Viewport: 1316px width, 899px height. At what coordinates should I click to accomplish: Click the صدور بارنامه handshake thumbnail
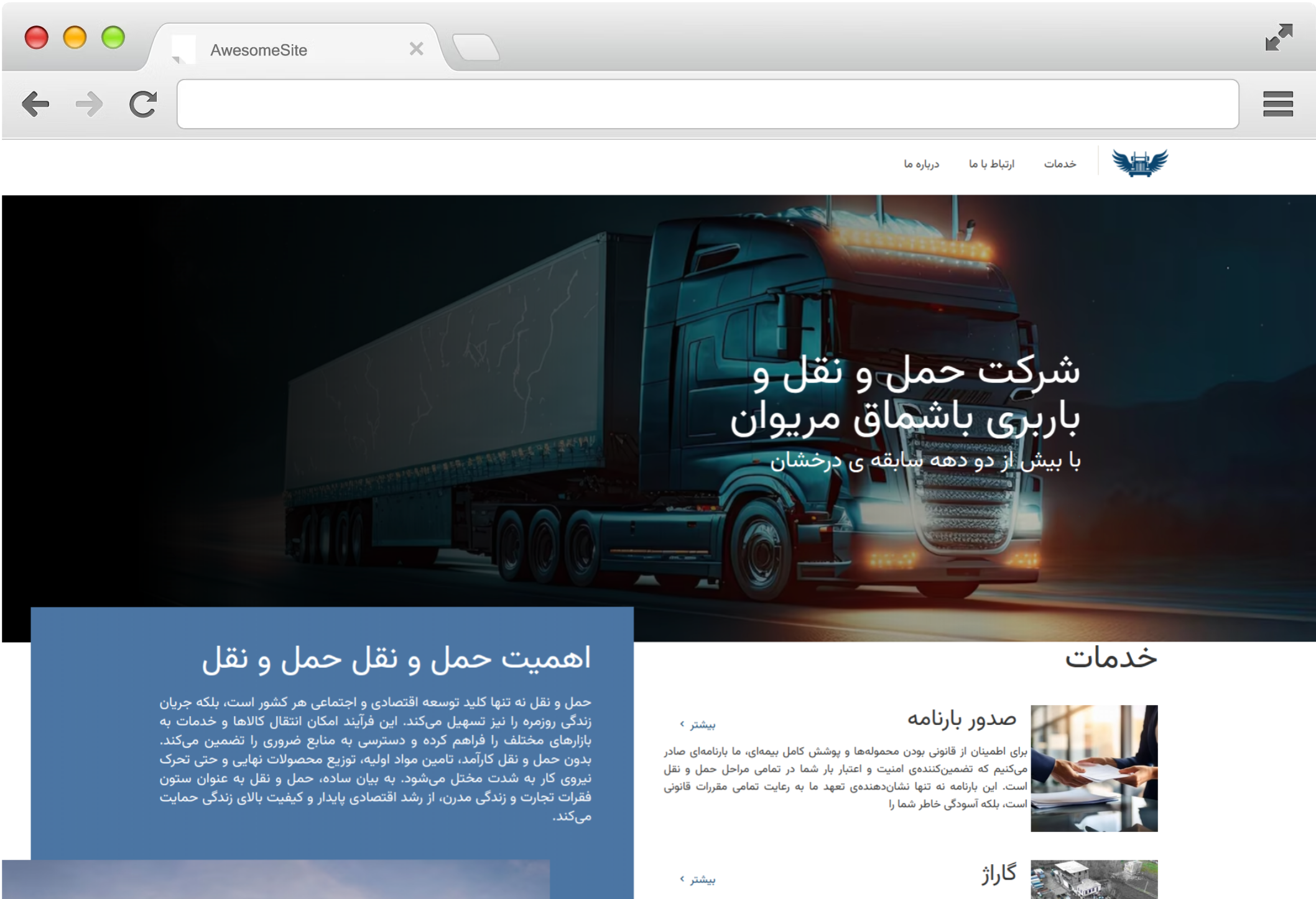click(x=1093, y=768)
